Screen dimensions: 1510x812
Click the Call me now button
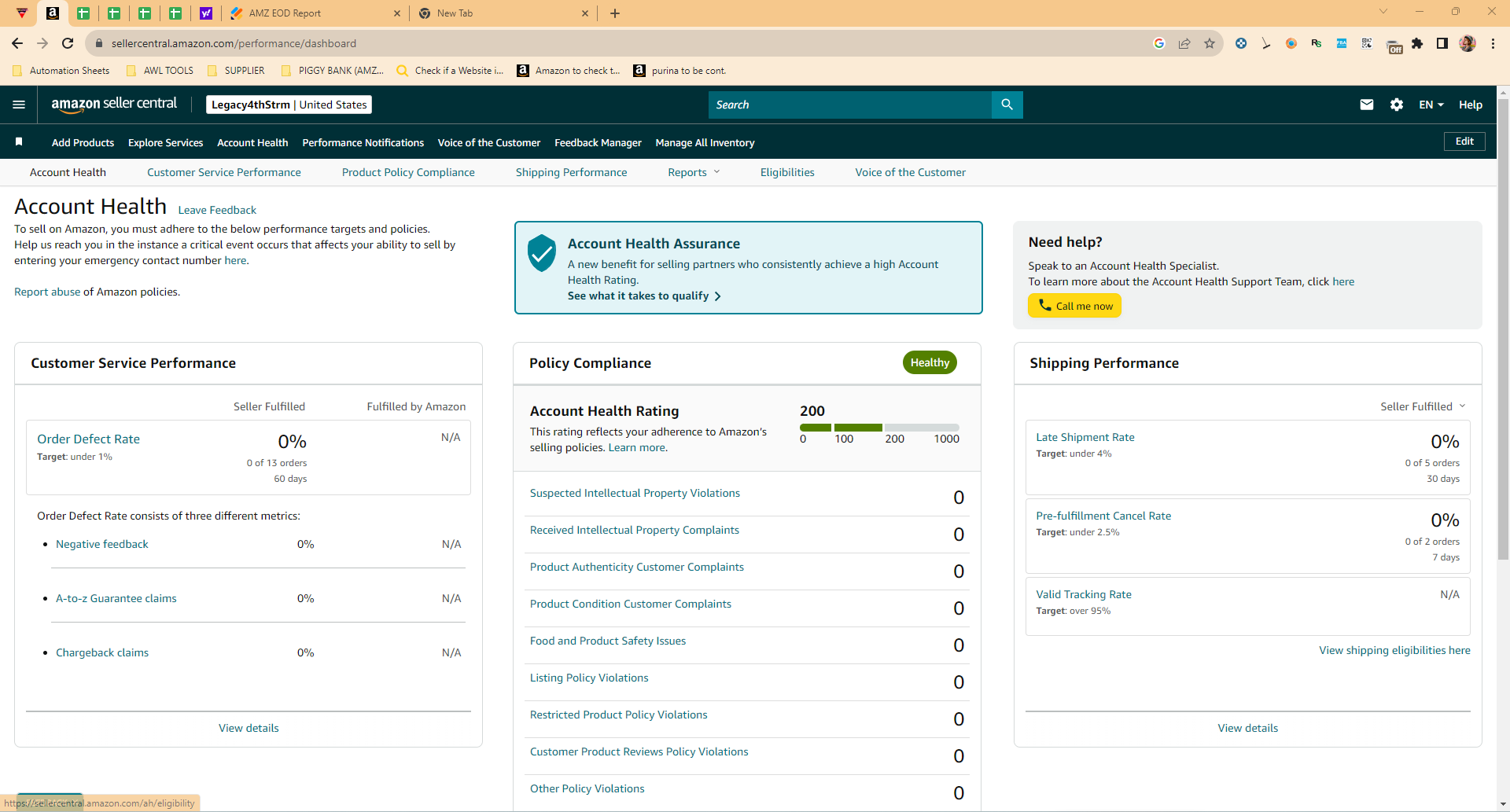[1074, 306]
